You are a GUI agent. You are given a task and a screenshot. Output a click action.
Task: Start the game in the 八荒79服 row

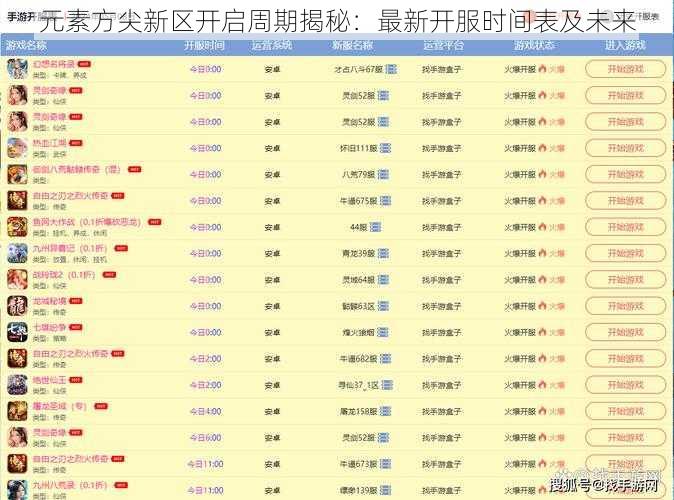pyautogui.click(x=625, y=174)
